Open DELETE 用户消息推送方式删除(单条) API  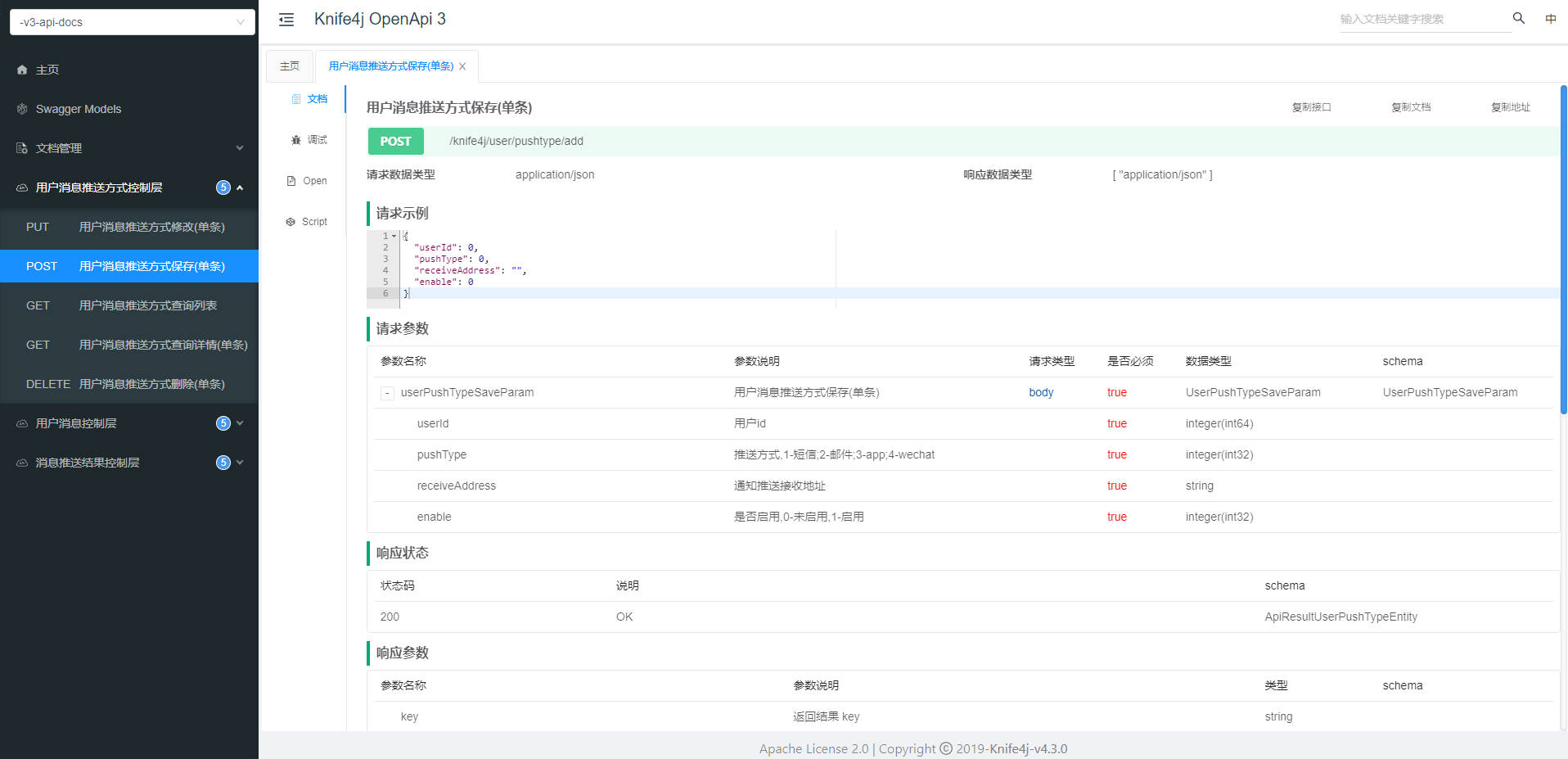pos(129,384)
